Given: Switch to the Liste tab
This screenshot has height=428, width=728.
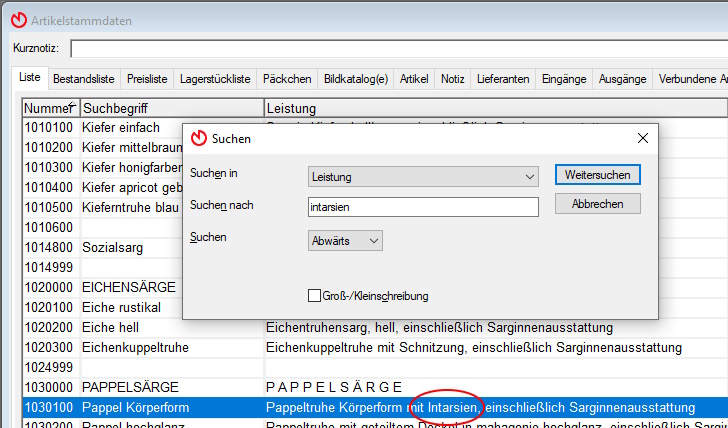Looking at the screenshot, I should 30,78.
